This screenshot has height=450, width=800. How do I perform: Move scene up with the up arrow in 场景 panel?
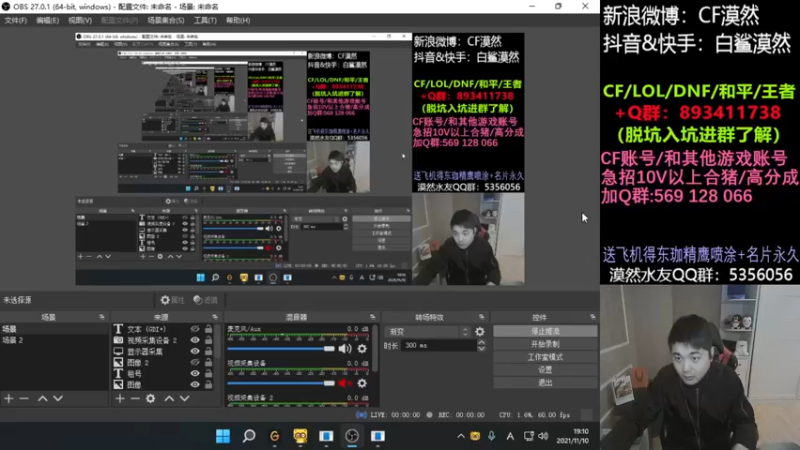(x=43, y=398)
